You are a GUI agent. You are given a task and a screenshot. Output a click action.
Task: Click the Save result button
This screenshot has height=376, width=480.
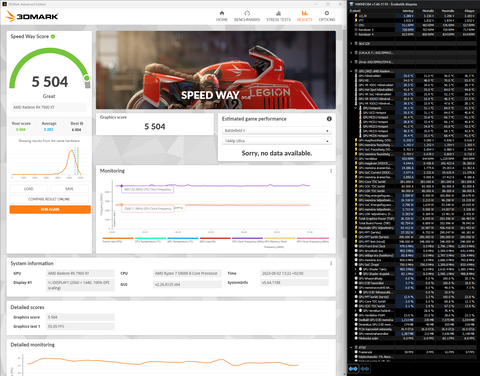[69, 189]
